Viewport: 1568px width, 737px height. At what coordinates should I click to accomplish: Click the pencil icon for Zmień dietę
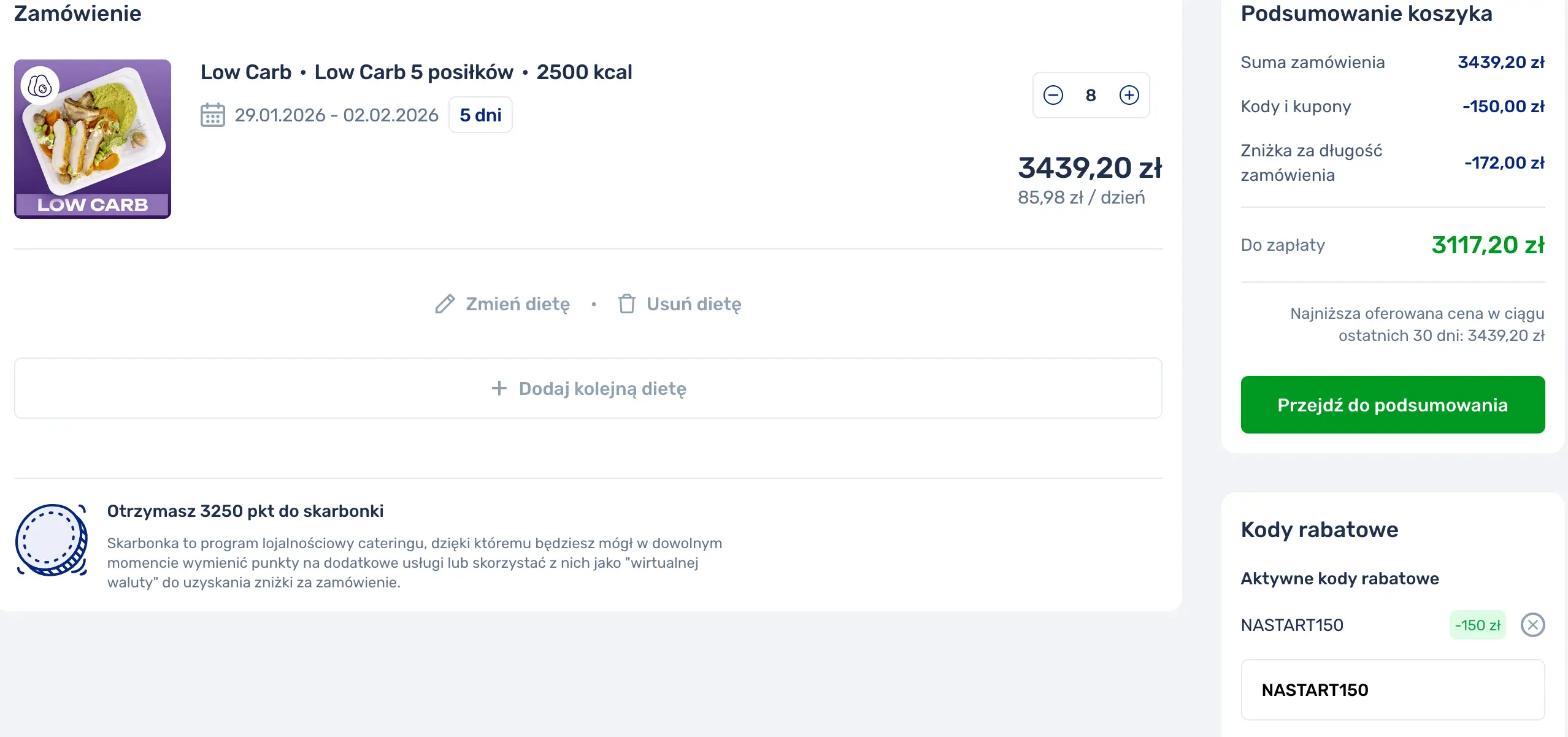[445, 304]
